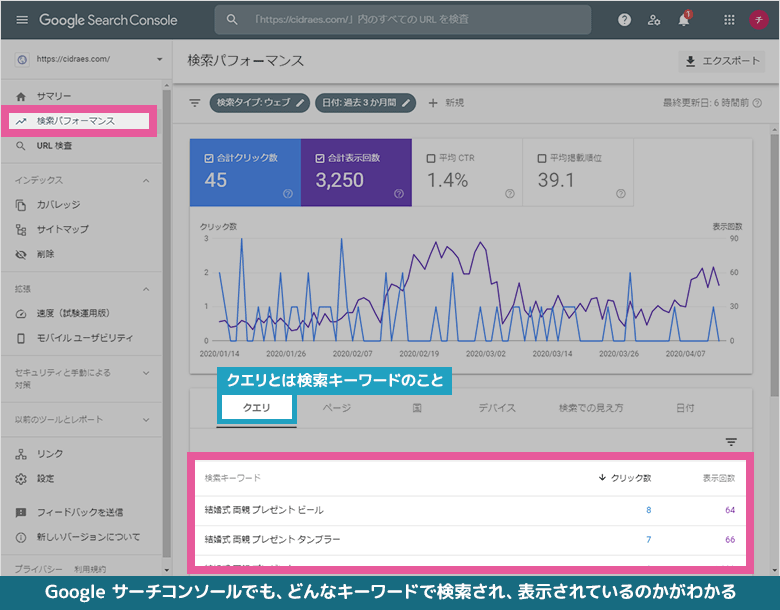Open the Google apps grid

pyautogui.click(x=729, y=20)
